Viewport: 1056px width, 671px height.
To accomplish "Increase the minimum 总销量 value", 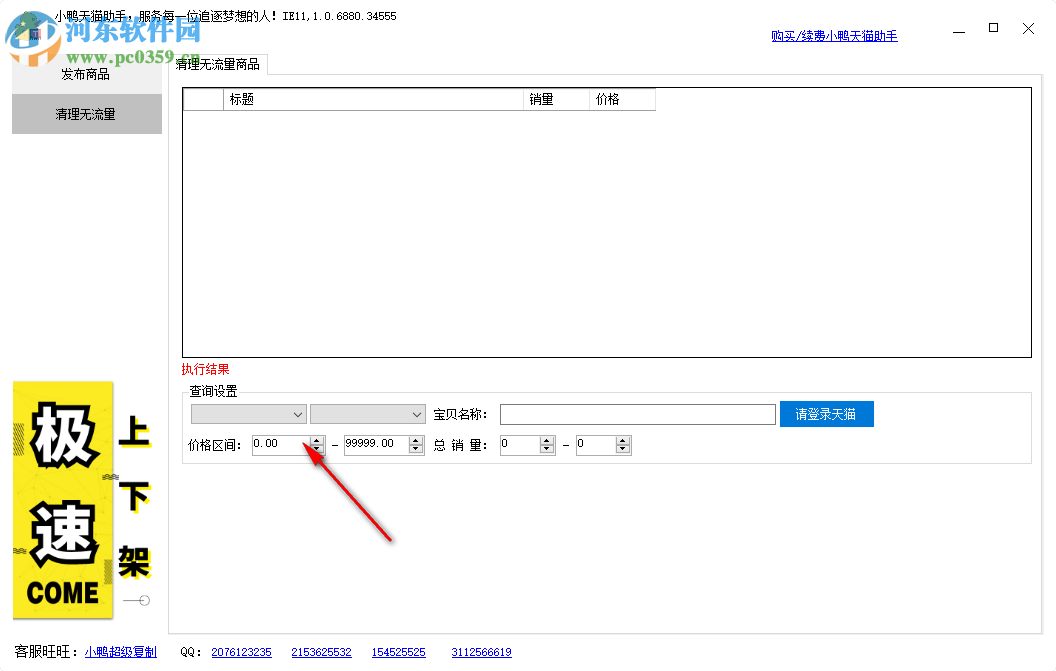I will tap(547, 441).
